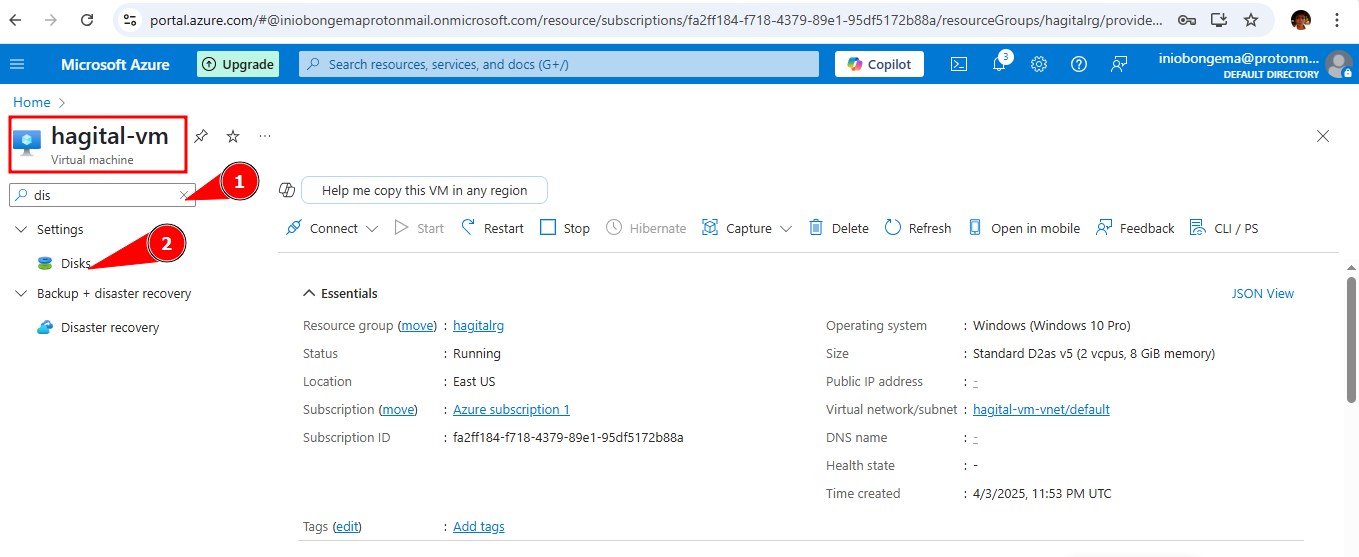Open the more options ellipsis beside hagital-vm
The height and width of the screenshot is (557, 1359).
(x=265, y=136)
